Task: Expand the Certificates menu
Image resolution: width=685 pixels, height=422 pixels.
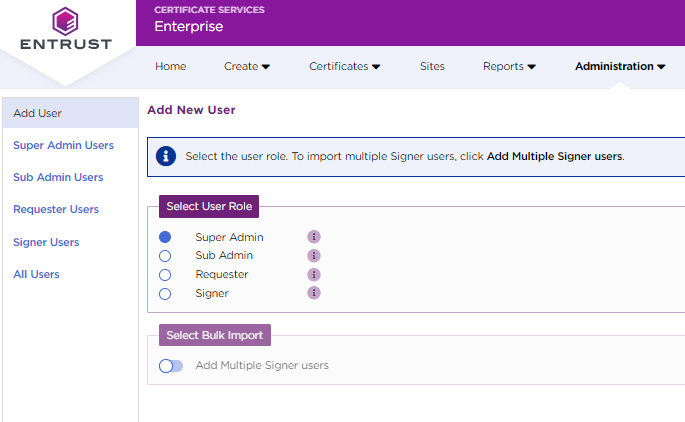Action: point(344,67)
